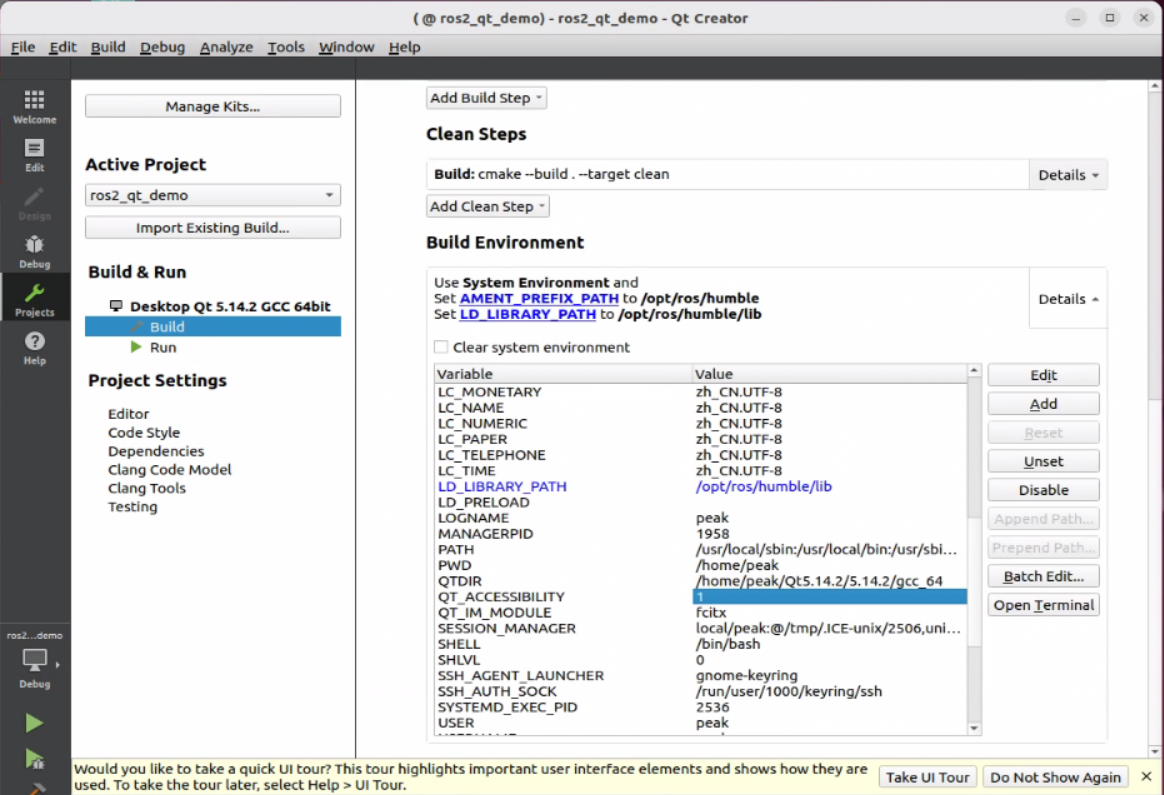Click the Edit environment variable button
This screenshot has width=1164, height=795.
(x=1043, y=375)
